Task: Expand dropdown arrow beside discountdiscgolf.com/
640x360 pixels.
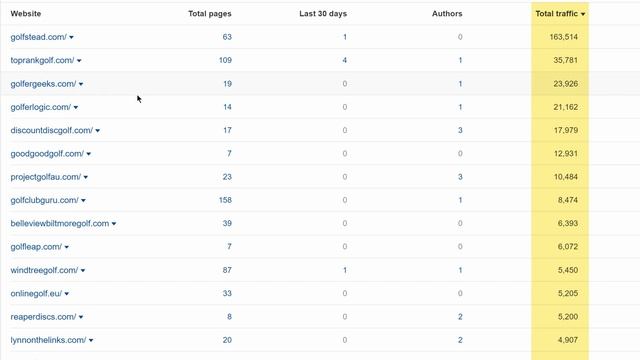Action: [x=98, y=131]
